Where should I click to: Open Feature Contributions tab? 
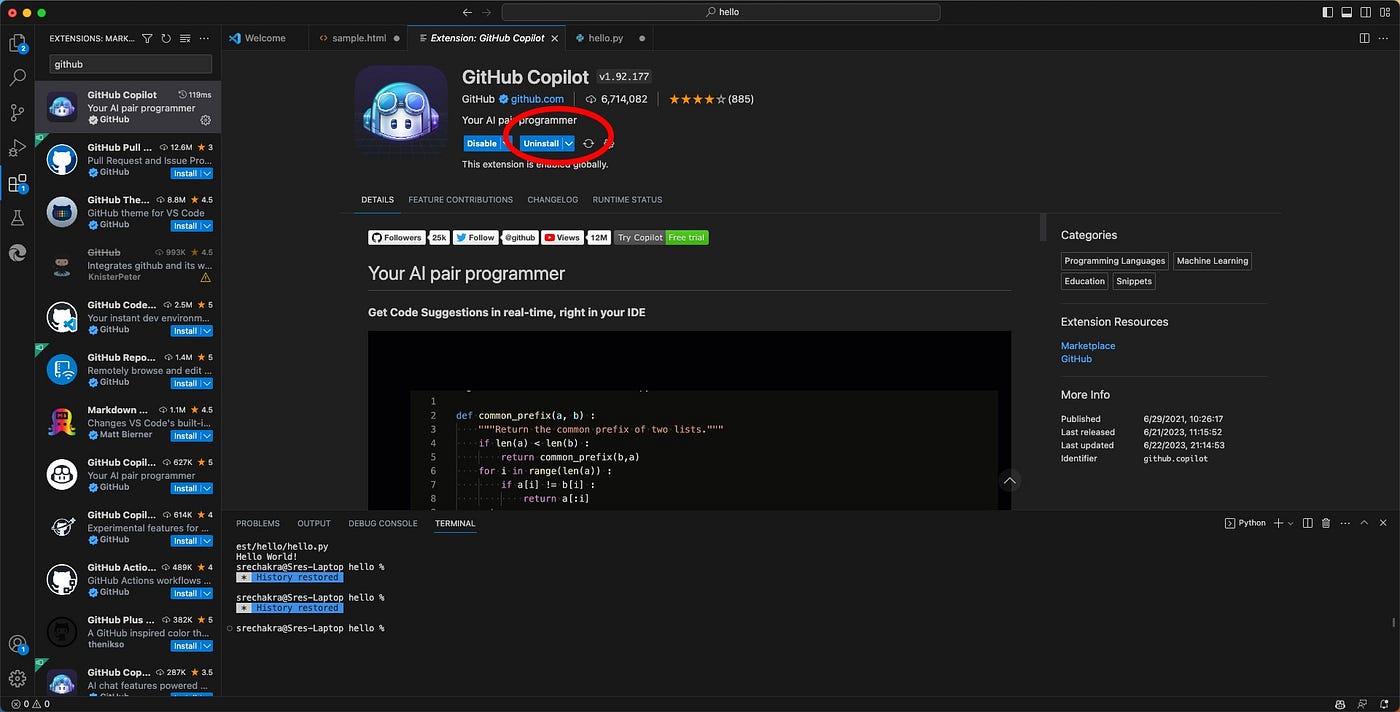[x=460, y=200]
